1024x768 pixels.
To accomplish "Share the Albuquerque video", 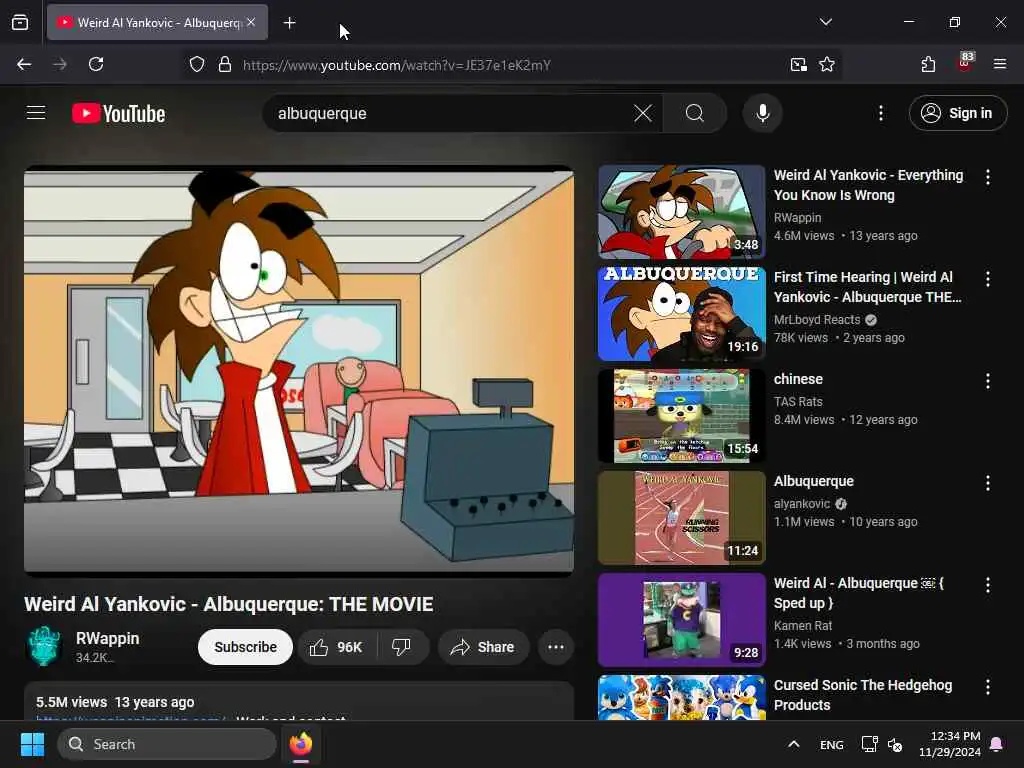I will tap(483, 647).
